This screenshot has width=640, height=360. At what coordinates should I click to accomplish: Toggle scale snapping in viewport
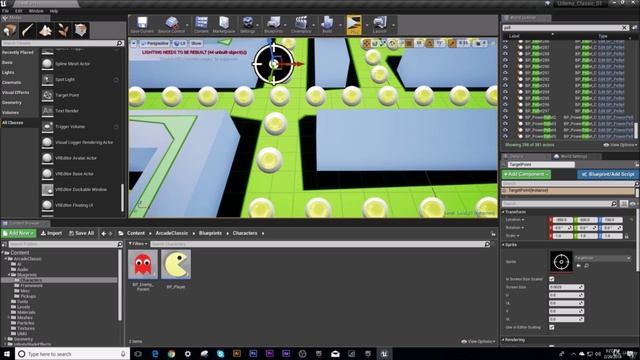point(452,43)
